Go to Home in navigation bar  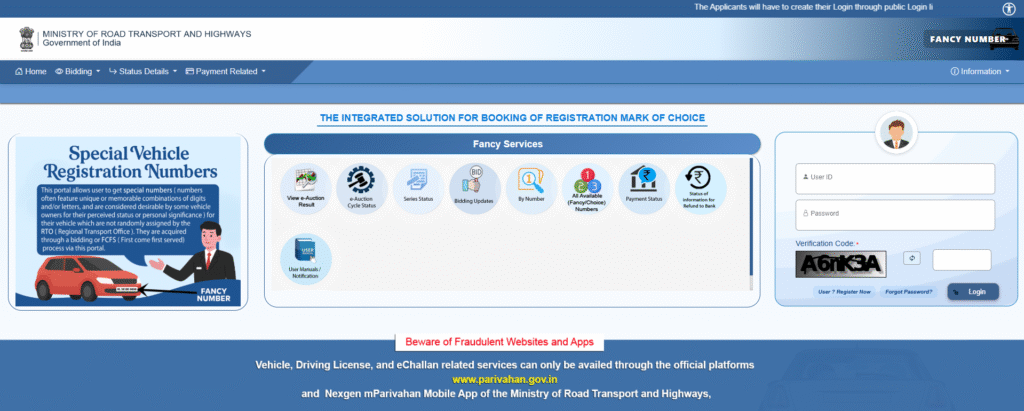point(31,72)
